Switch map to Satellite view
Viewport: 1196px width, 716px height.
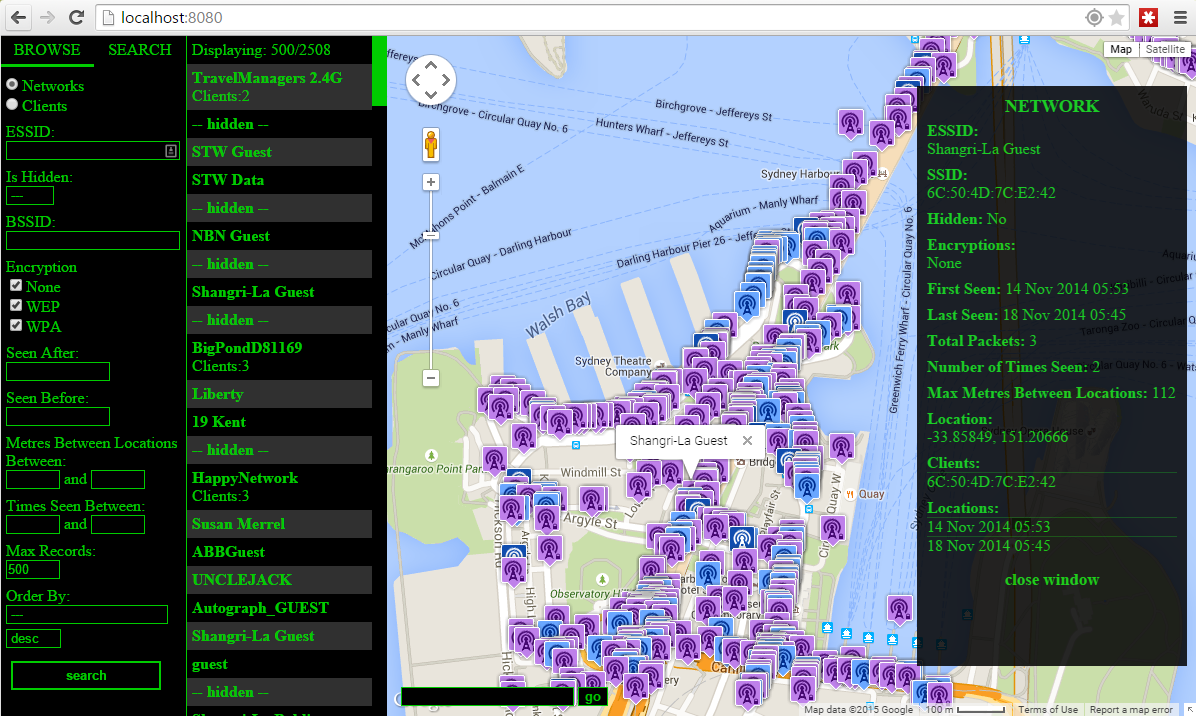click(x=1165, y=49)
